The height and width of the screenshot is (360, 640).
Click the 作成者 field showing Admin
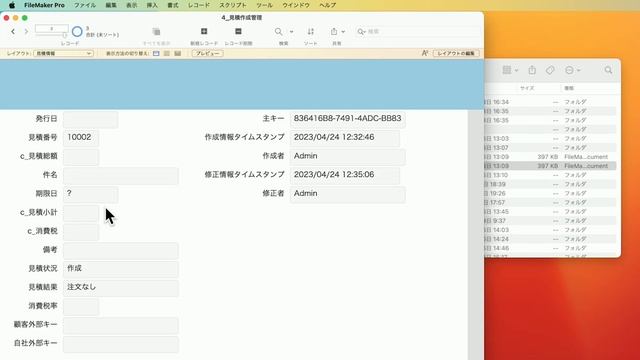tap(348, 157)
